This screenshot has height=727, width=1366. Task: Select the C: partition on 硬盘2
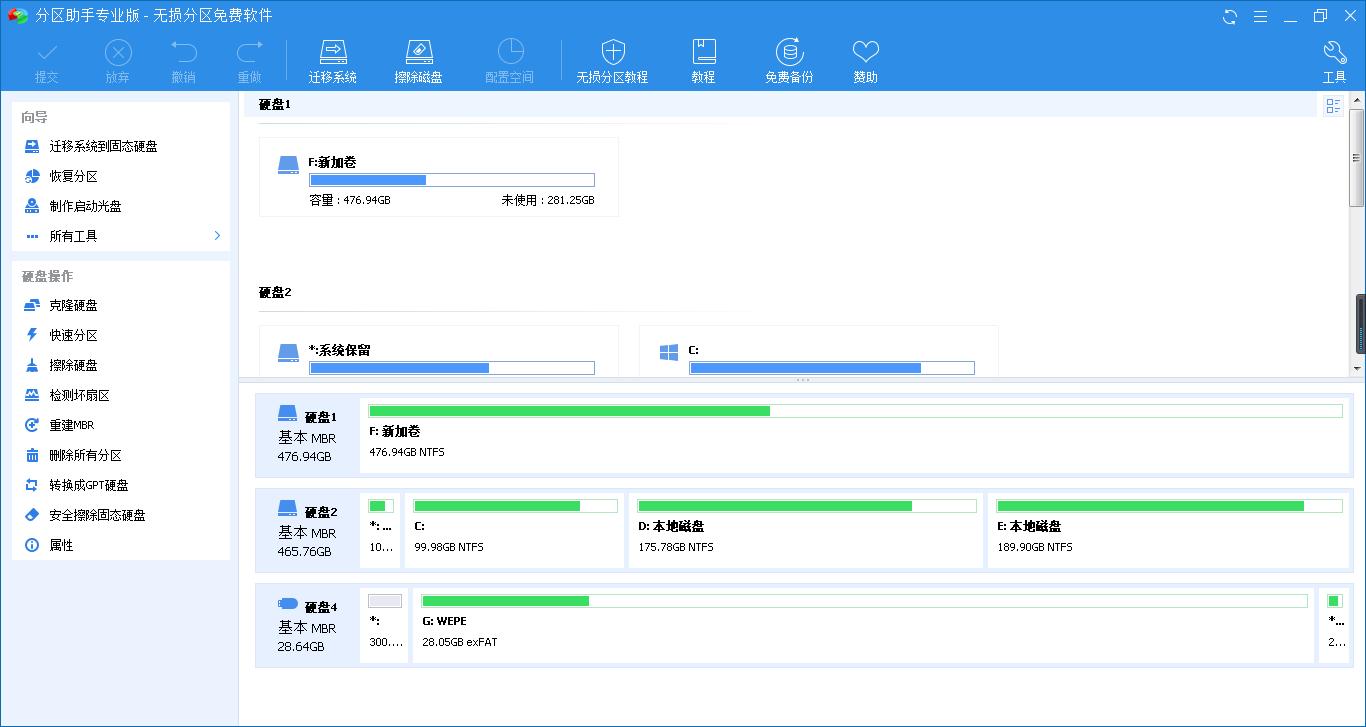click(514, 530)
